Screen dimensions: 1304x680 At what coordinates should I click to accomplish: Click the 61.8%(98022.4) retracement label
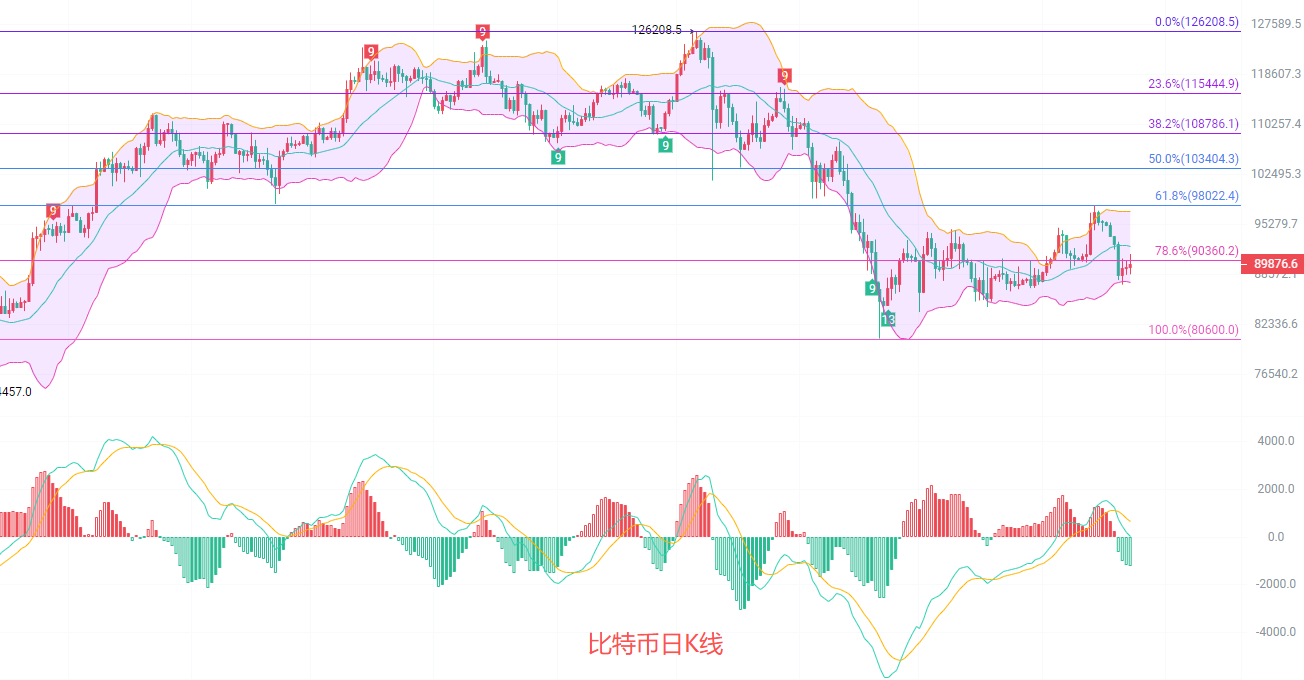click(x=1196, y=196)
